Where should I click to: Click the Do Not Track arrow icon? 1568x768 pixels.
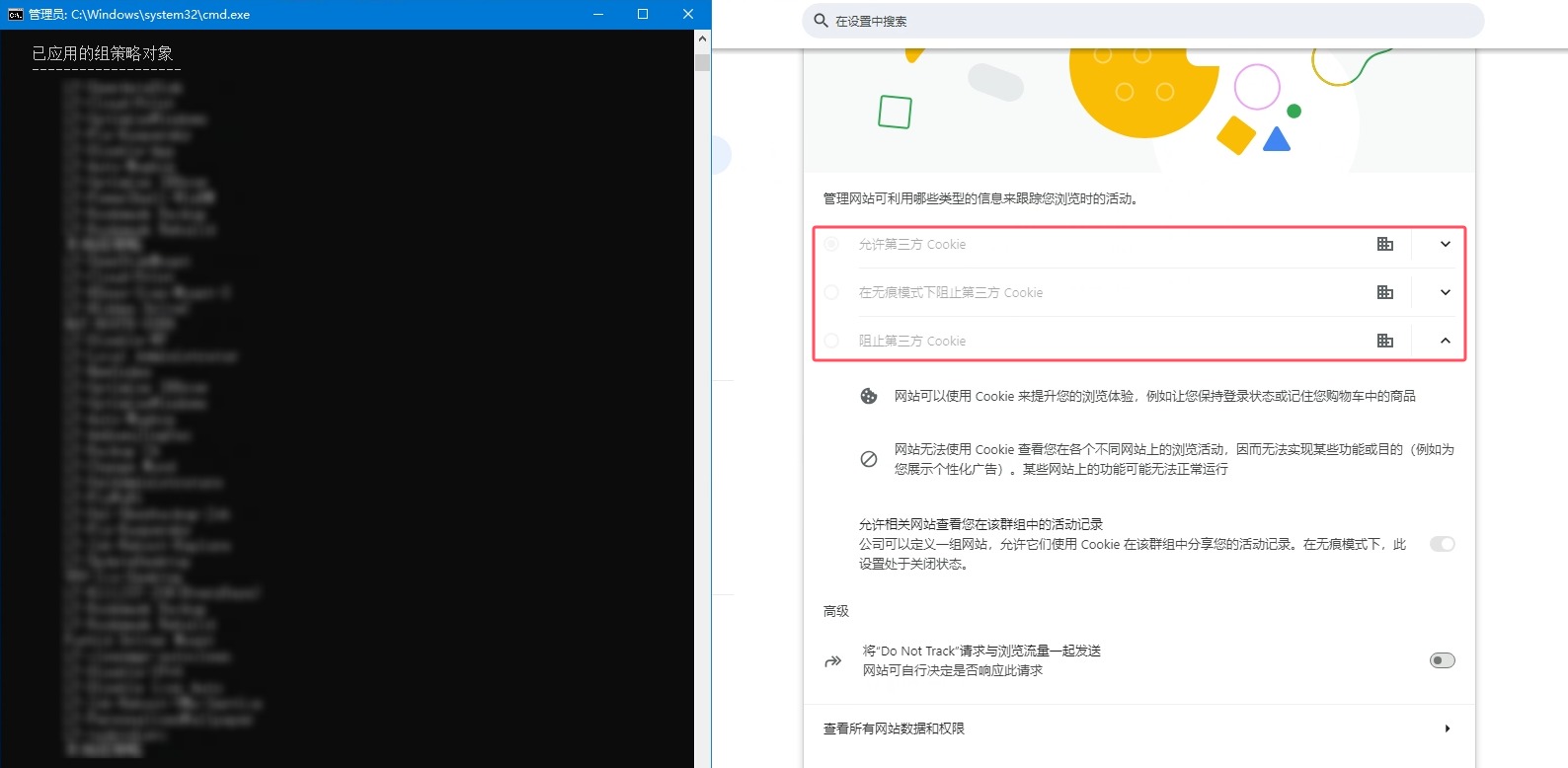(x=833, y=660)
